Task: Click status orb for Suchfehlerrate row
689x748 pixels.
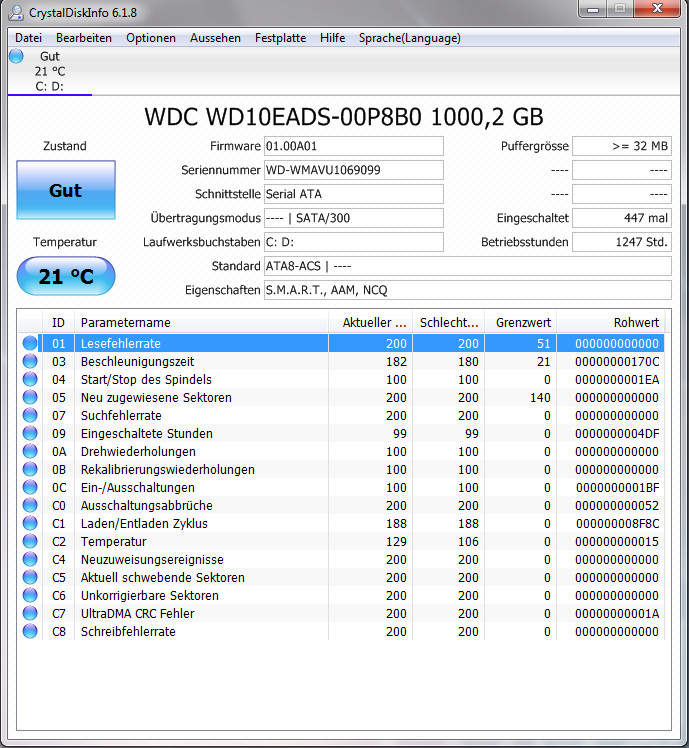Action: [x=30, y=415]
